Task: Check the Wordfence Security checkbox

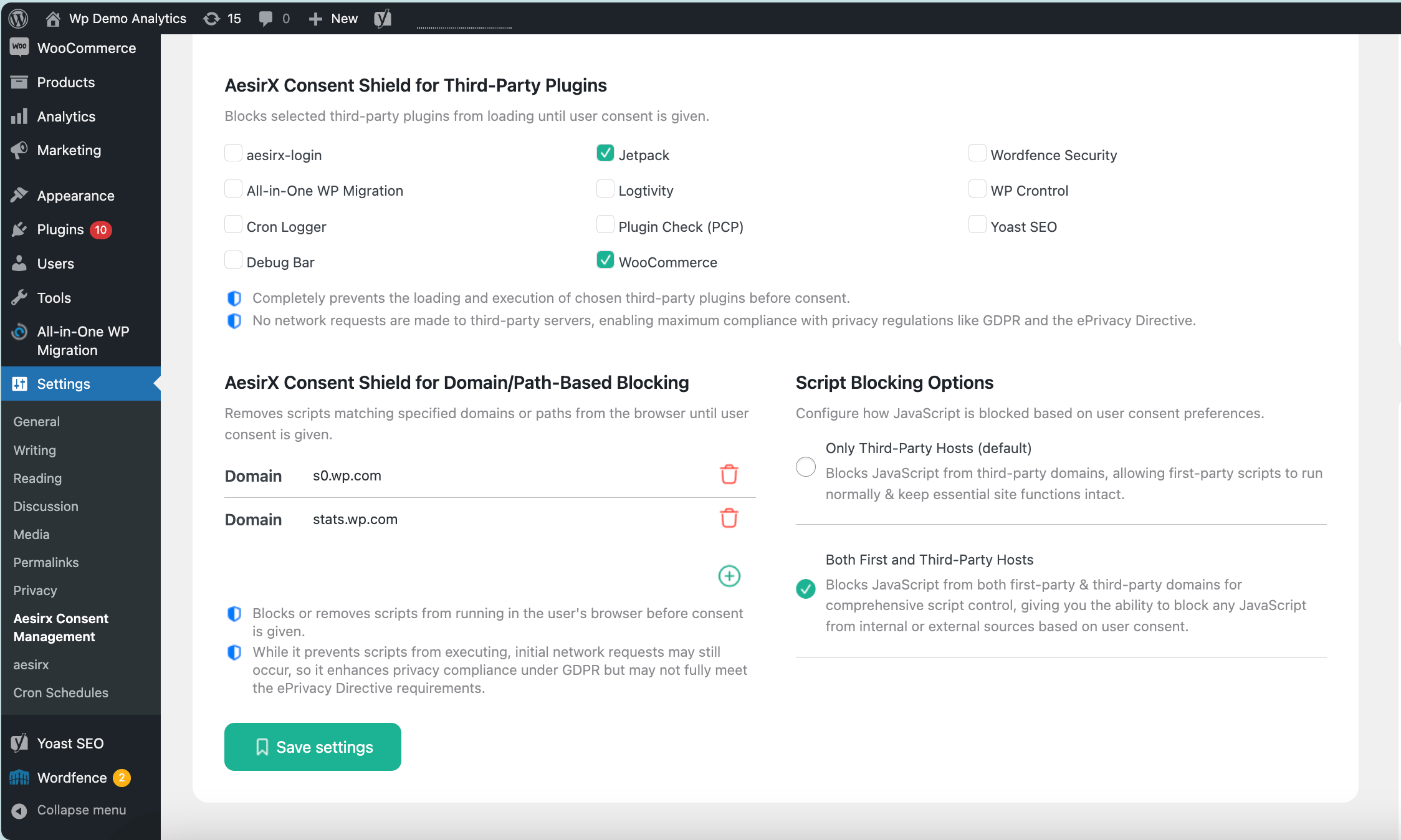Action: click(977, 153)
